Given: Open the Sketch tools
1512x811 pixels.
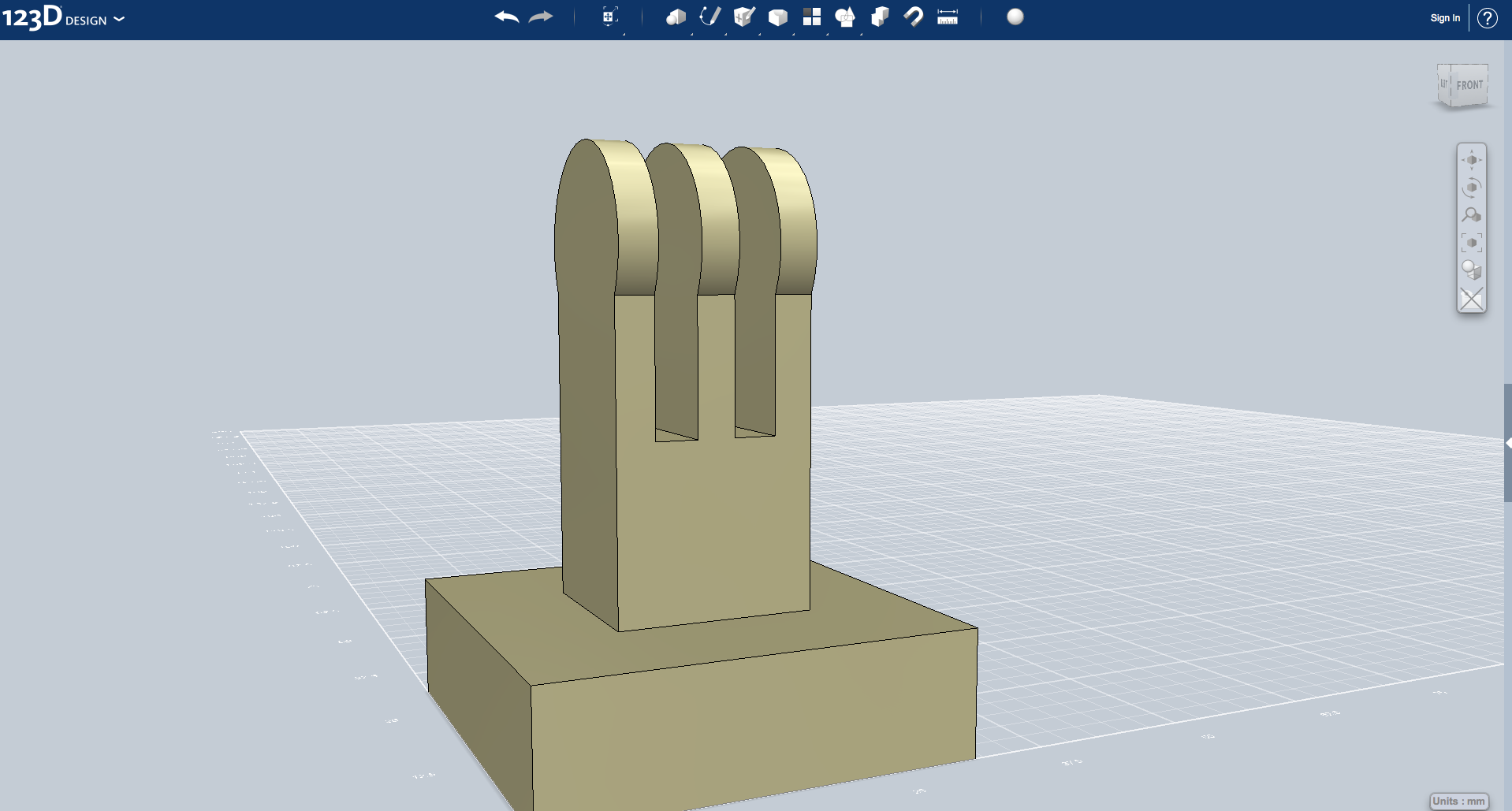Looking at the screenshot, I should click(710, 17).
